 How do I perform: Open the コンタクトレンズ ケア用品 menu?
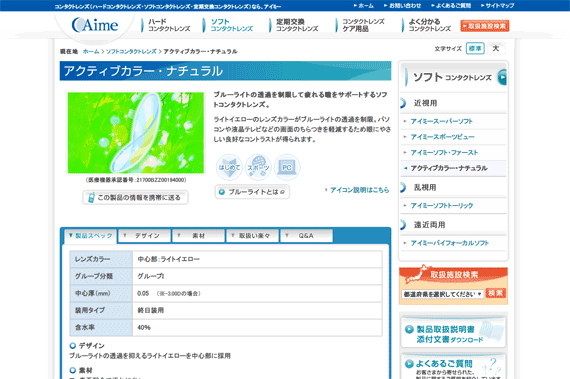[360, 25]
